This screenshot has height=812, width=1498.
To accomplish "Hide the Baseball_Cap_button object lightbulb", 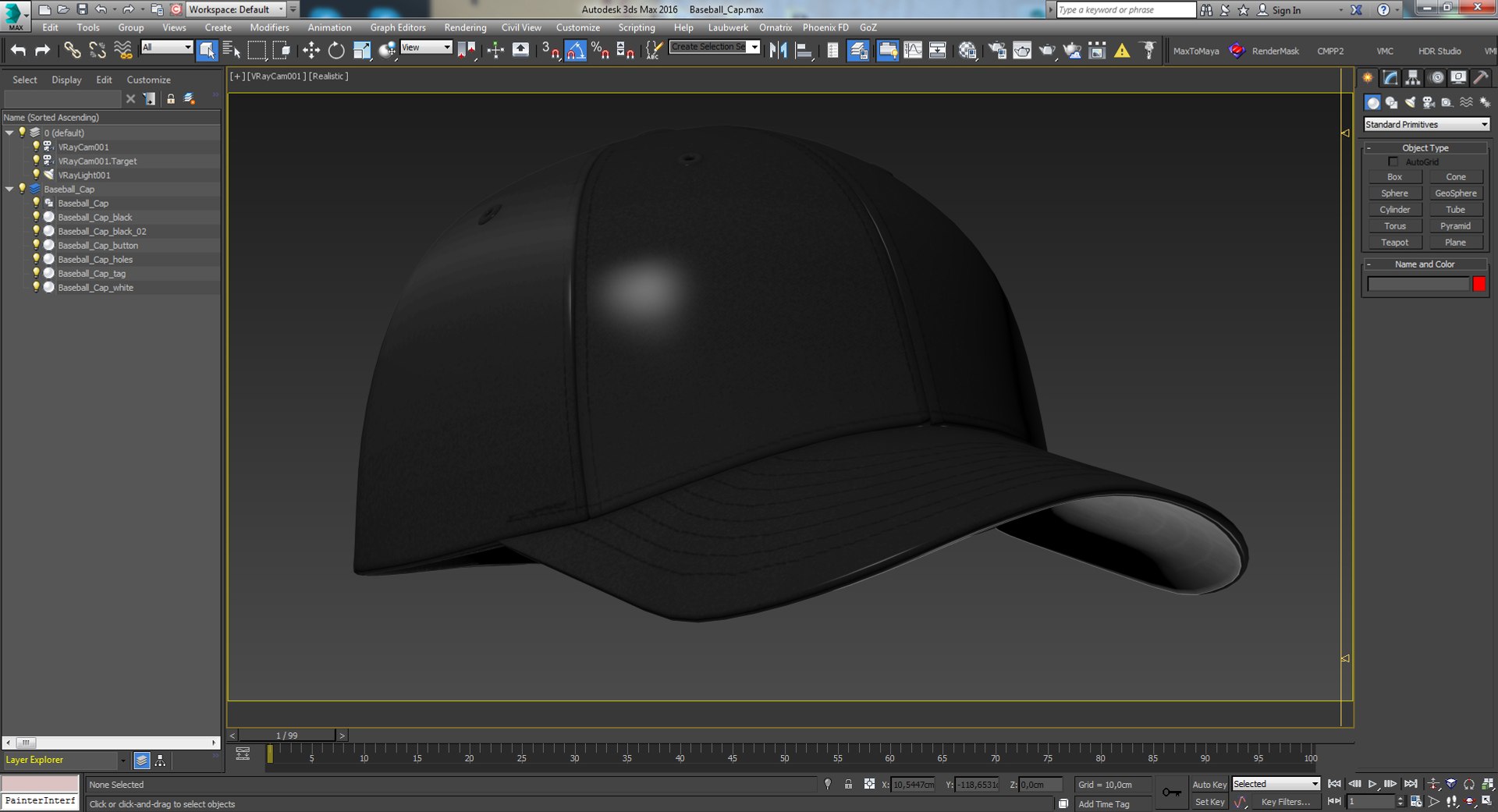I will click(x=36, y=245).
